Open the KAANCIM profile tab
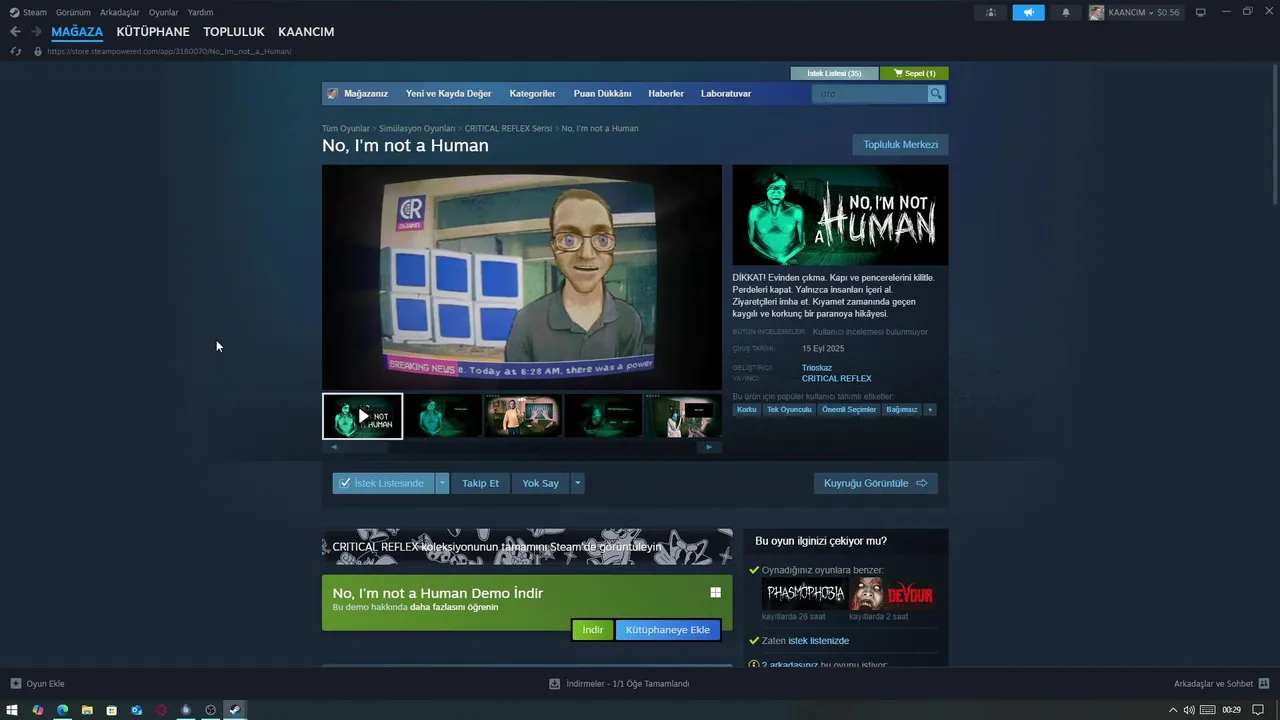This screenshot has height=720, width=1280. [306, 32]
